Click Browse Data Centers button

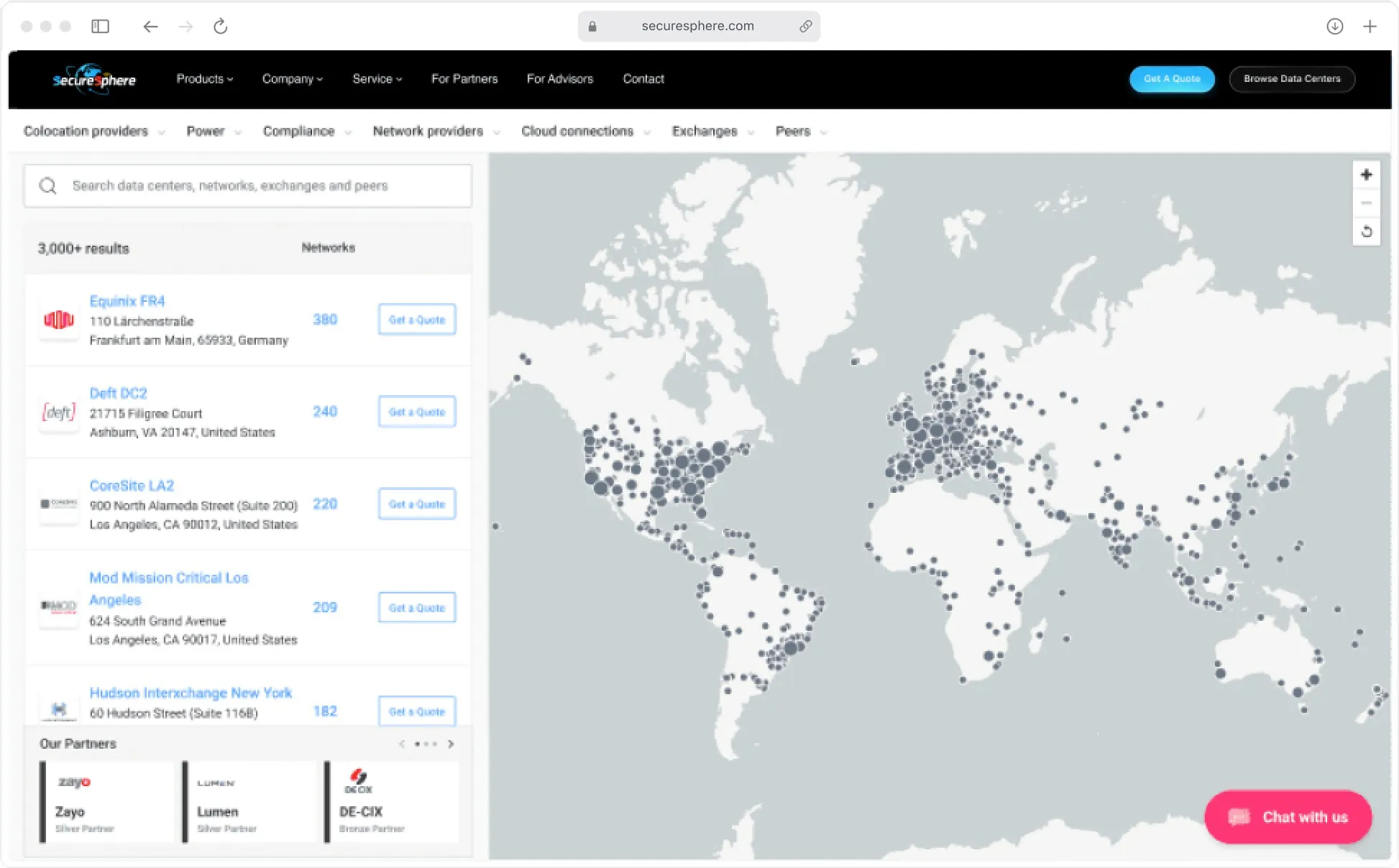tap(1291, 79)
